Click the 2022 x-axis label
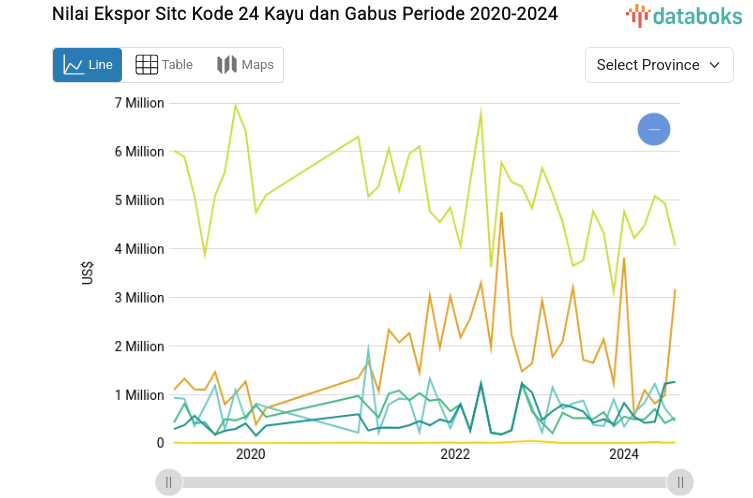 pyautogui.click(x=455, y=455)
